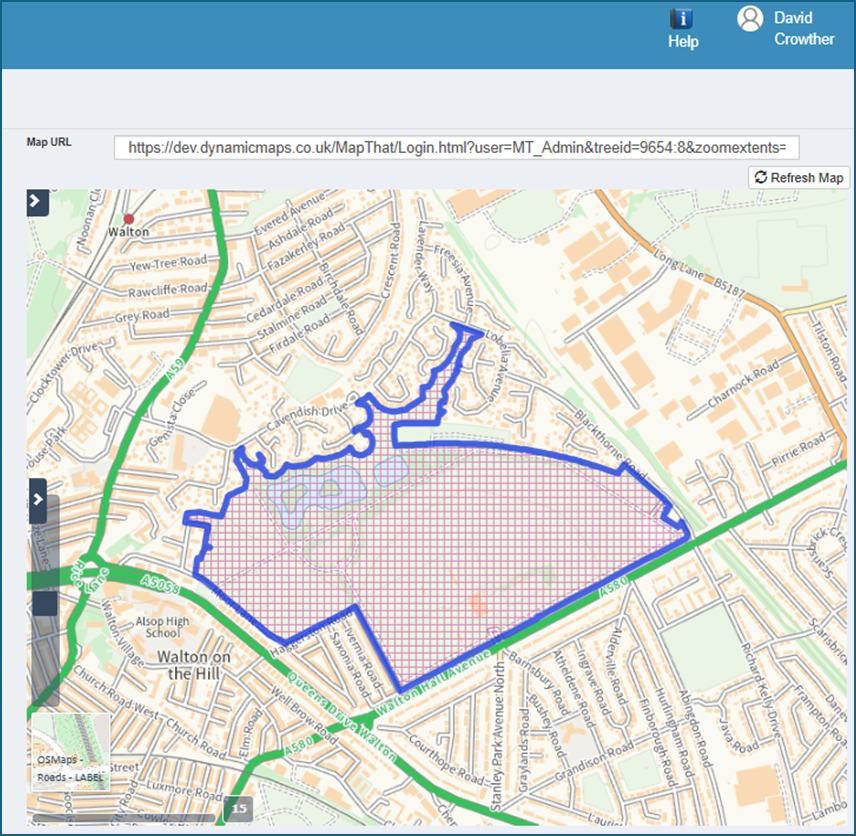Click the Walton on the Hill label
856x836 pixels.
point(194,665)
